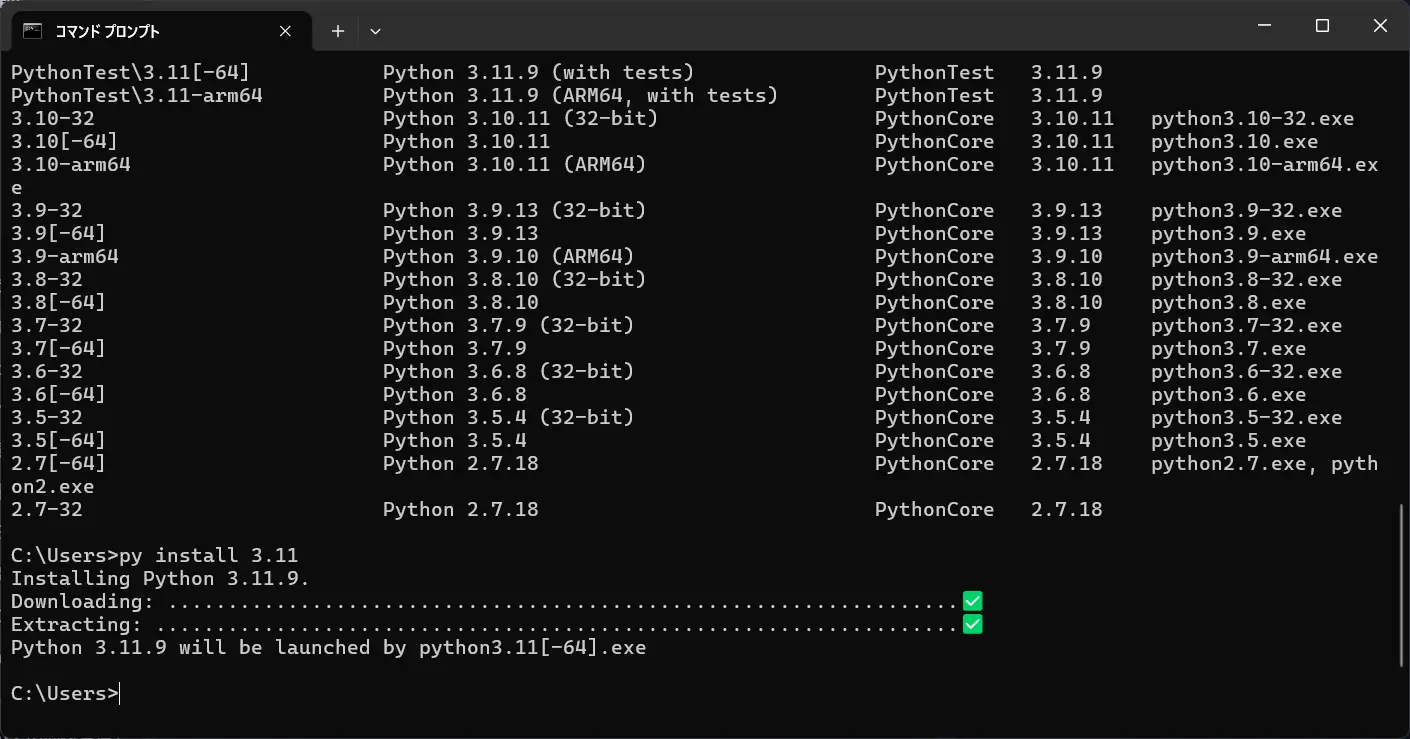1410x739 pixels.
Task: Click 'Python 3.11.9 (with tests)' text
Action: tap(538, 72)
